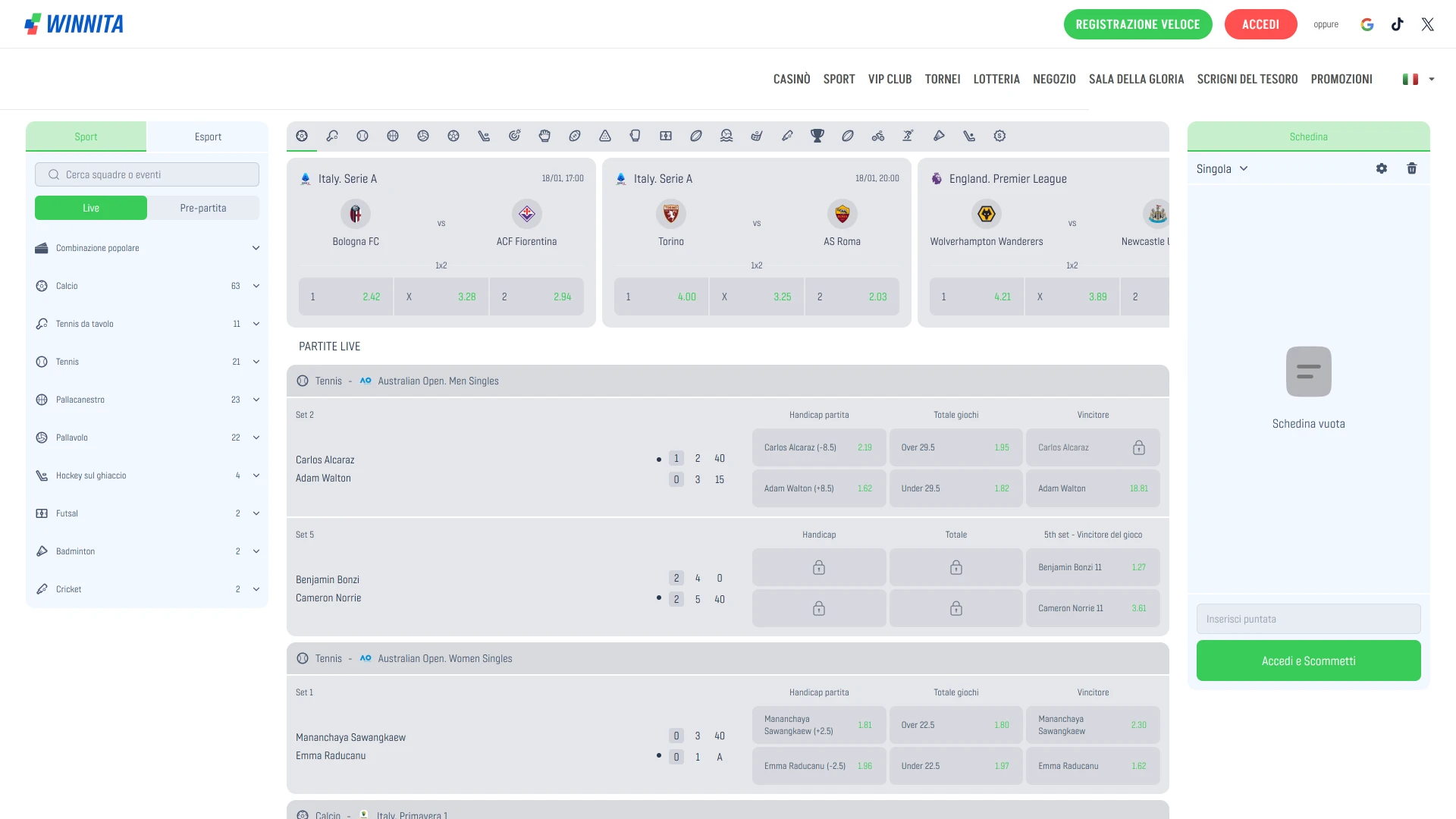Image resolution: width=1456 pixels, height=819 pixels.
Task: Open the Schedina tab
Action: [1309, 136]
